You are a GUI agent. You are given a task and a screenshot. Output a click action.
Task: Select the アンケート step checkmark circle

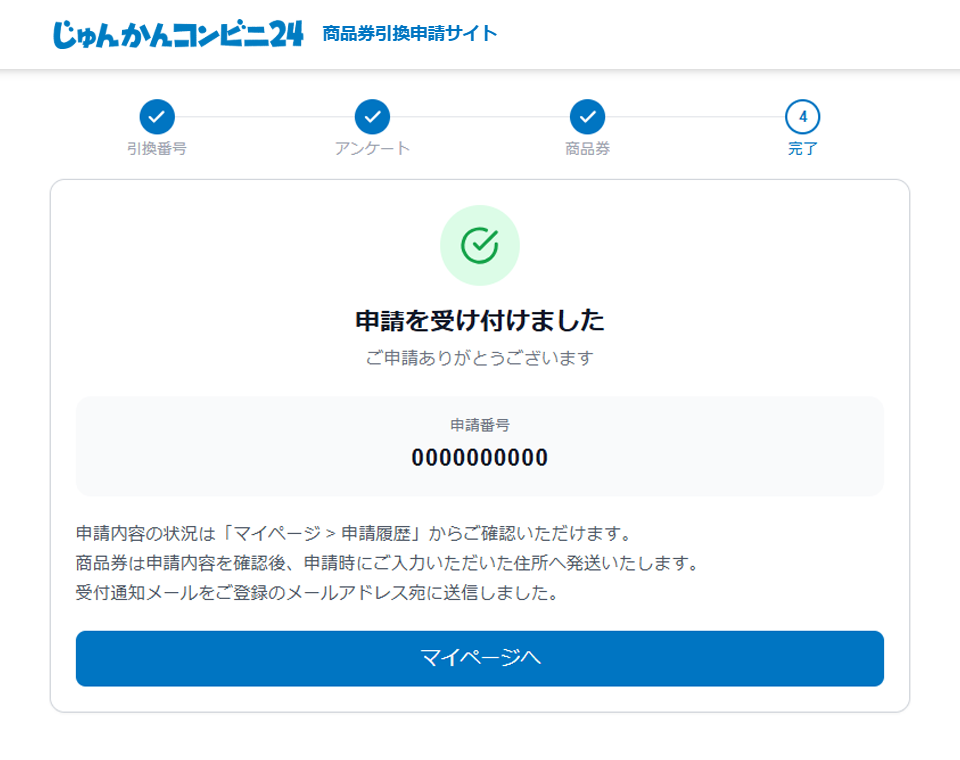point(372,117)
